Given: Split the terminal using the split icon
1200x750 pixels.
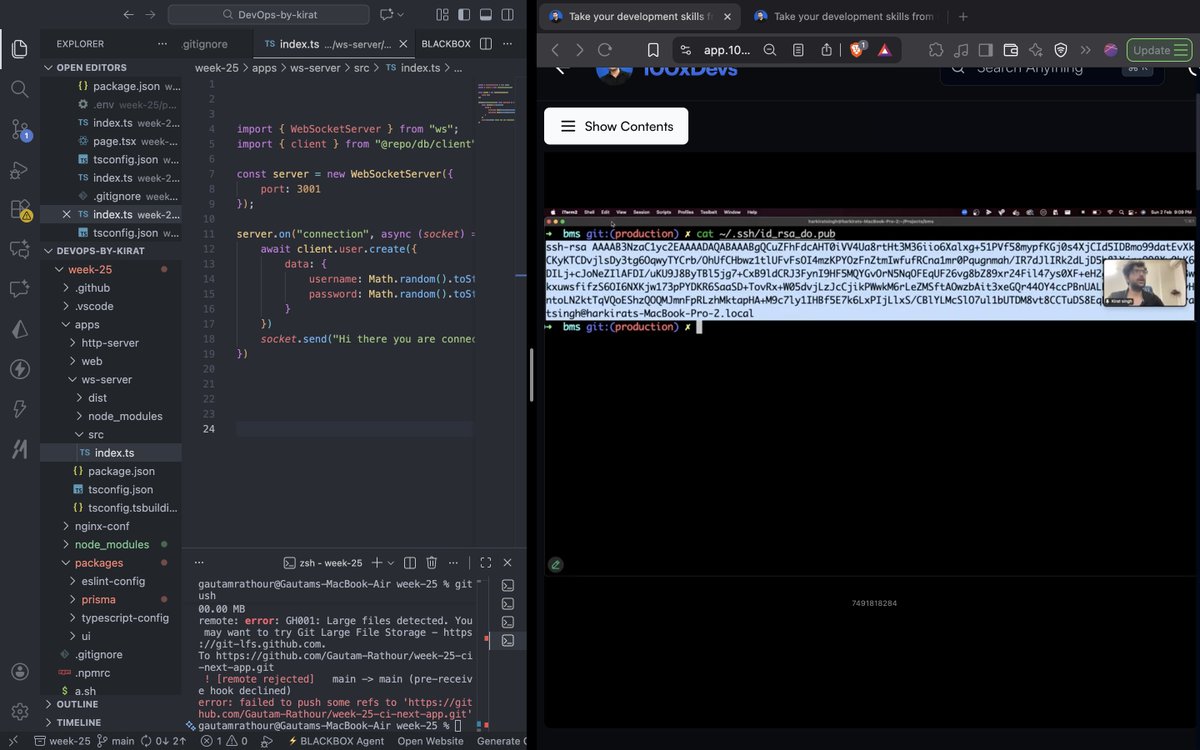Looking at the screenshot, I should point(410,562).
